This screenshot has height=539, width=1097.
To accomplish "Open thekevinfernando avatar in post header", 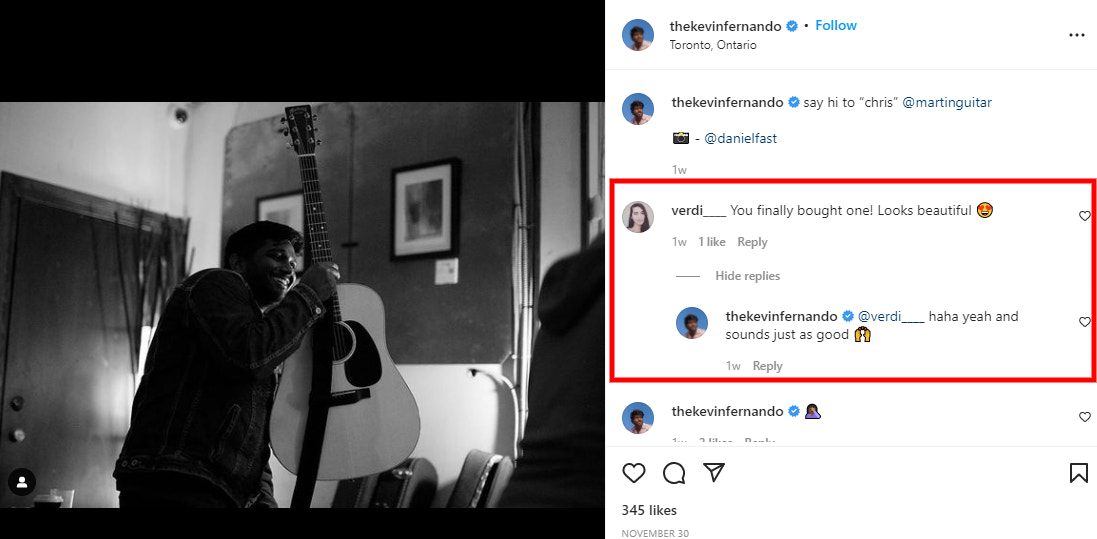I will pyautogui.click(x=638, y=35).
